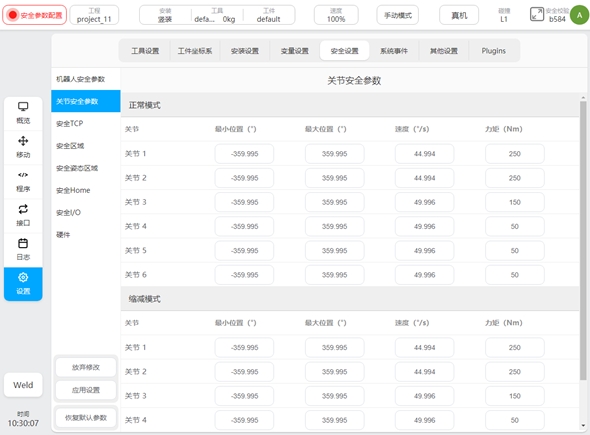590x435 pixels.
Task: Switch to the Plugins tab
Action: click(494, 51)
